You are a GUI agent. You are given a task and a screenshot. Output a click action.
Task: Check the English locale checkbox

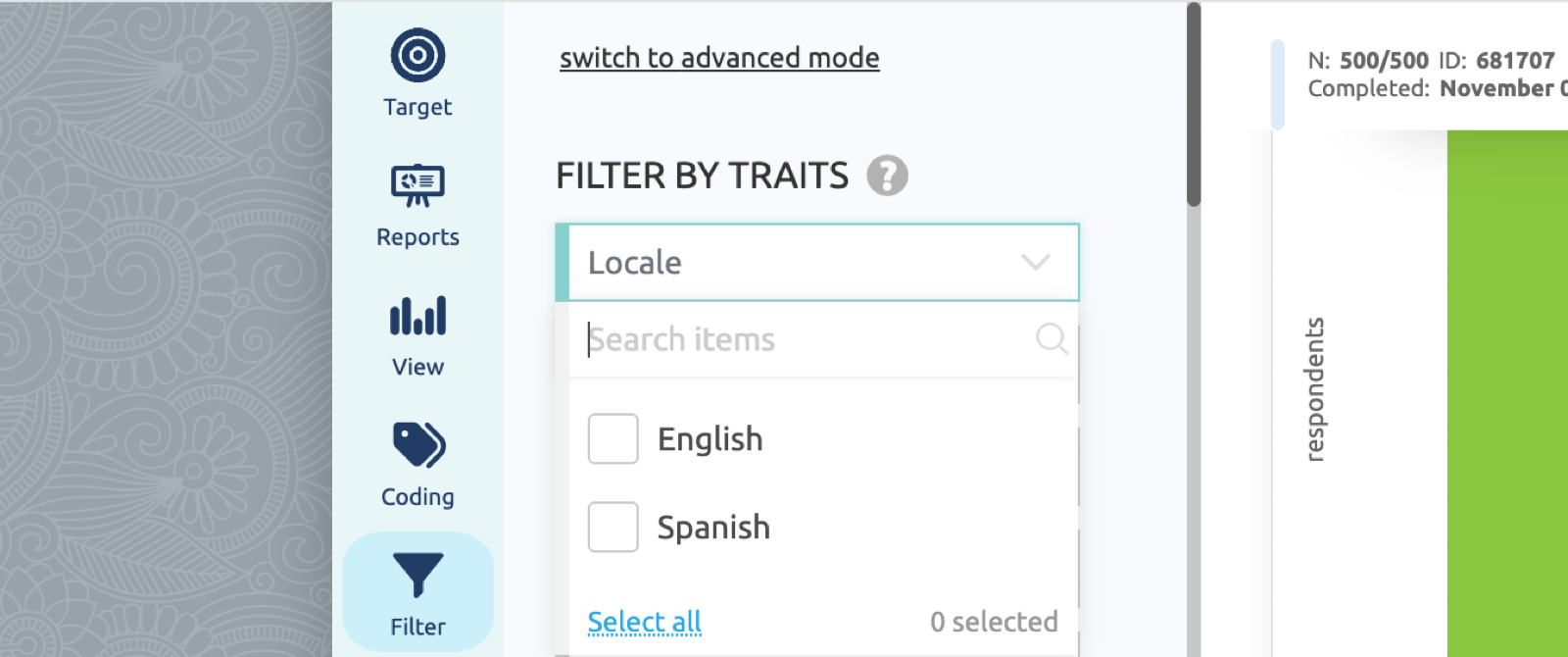(613, 438)
